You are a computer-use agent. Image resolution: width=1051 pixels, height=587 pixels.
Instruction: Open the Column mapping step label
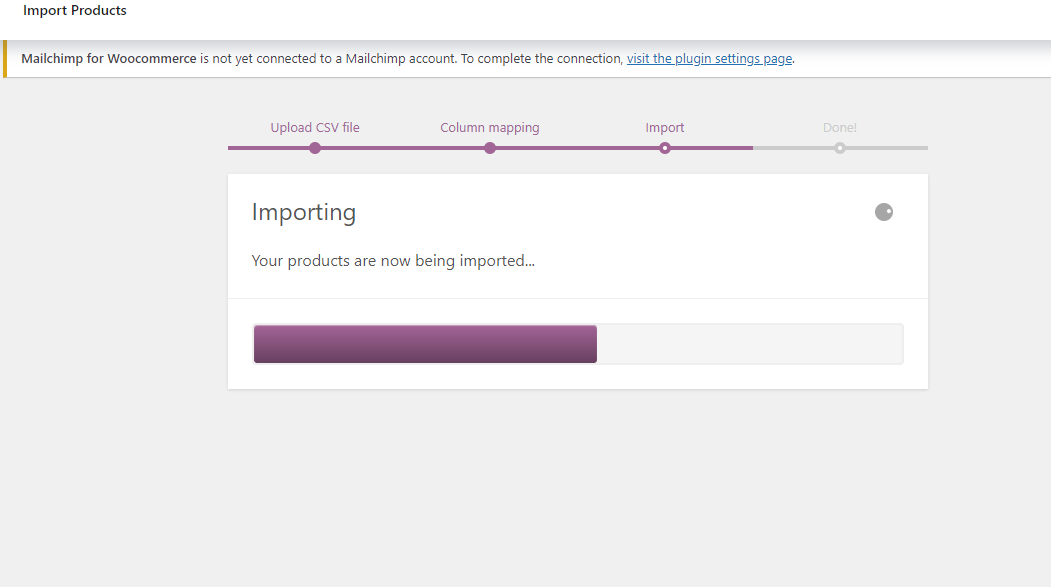pyautogui.click(x=490, y=127)
